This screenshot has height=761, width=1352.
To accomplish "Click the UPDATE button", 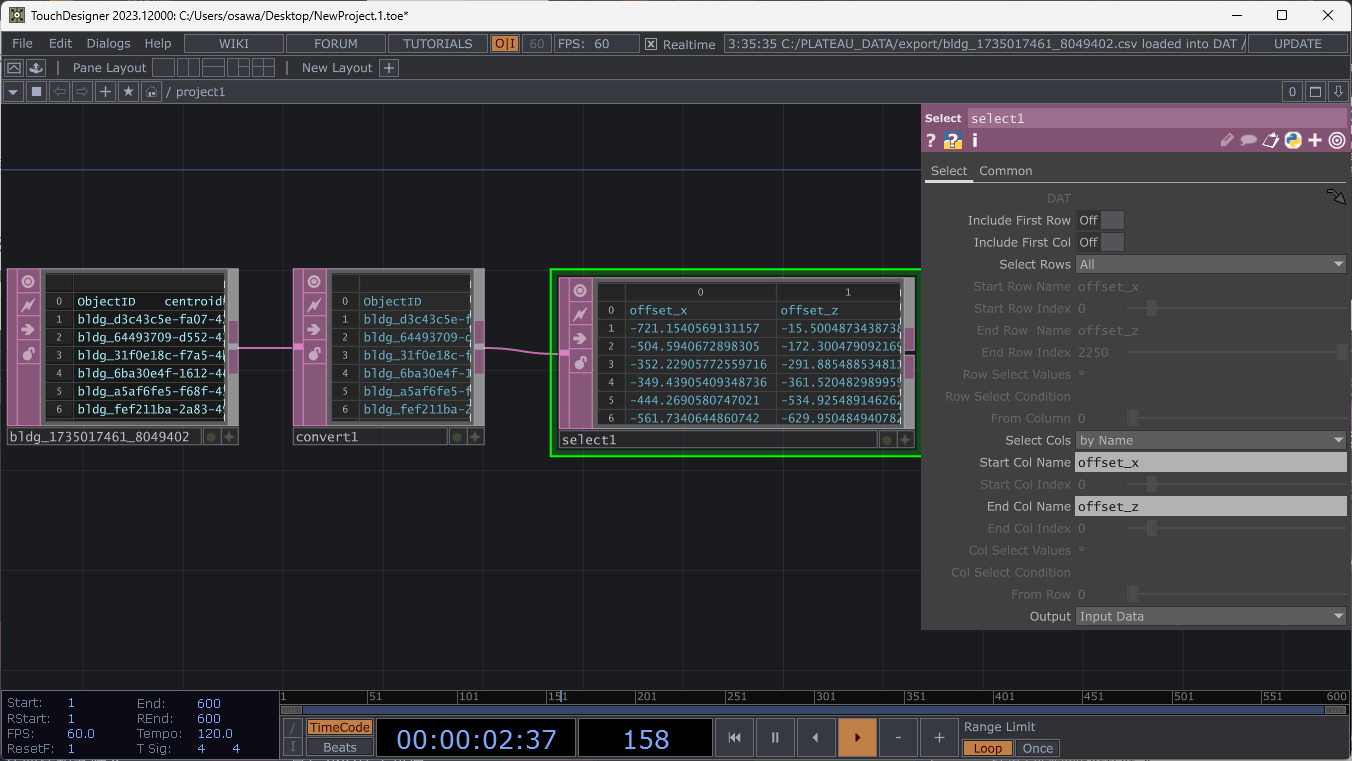I will click(x=1298, y=44).
